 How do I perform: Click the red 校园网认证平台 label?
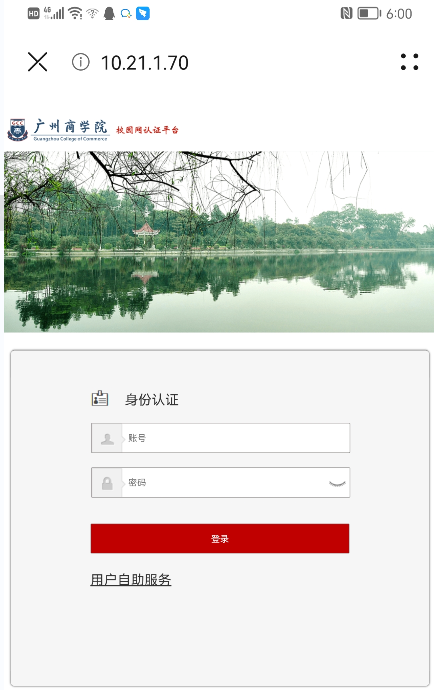147,130
